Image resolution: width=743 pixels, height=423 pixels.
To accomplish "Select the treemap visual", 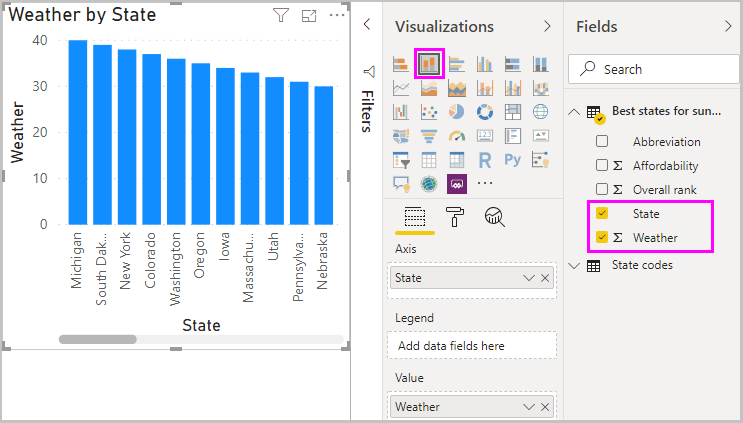I will click(x=513, y=112).
